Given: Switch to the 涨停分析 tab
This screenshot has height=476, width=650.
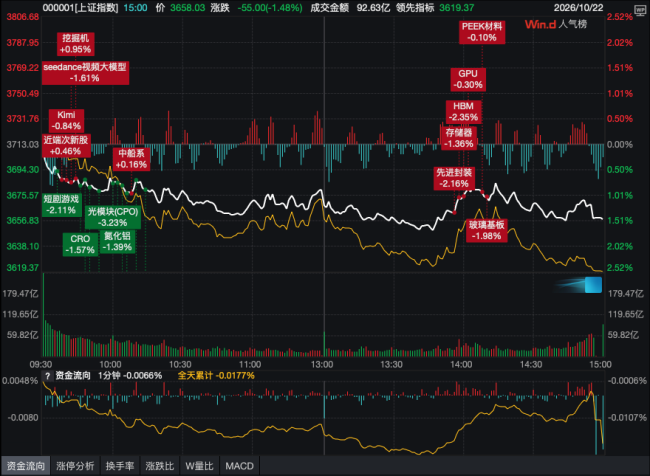Looking at the screenshot, I should point(75,466).
